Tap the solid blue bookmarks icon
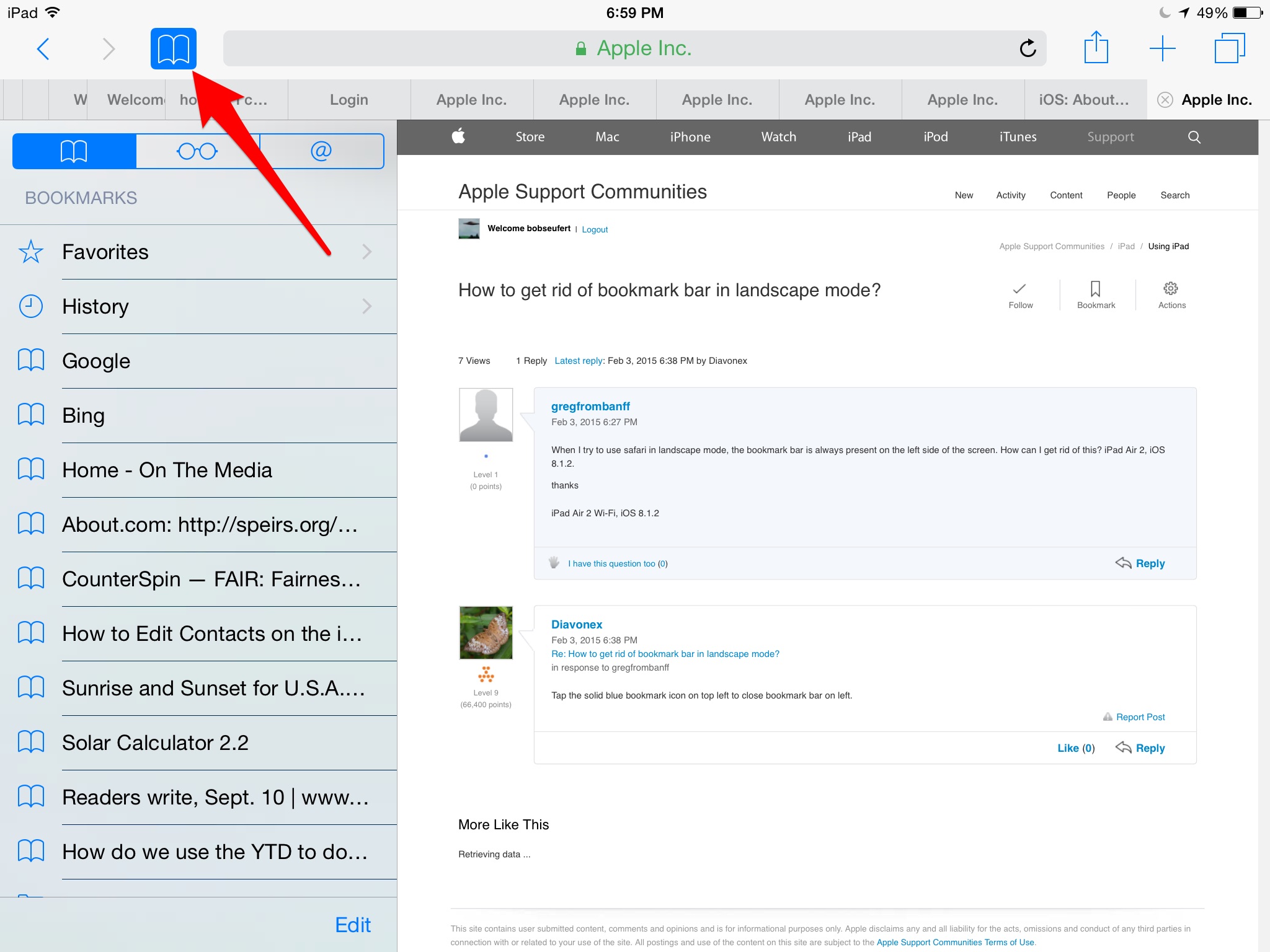Image resolution: width=1270 pixels, height=952 pixels. pyautogui.click(x=173, y=48)
